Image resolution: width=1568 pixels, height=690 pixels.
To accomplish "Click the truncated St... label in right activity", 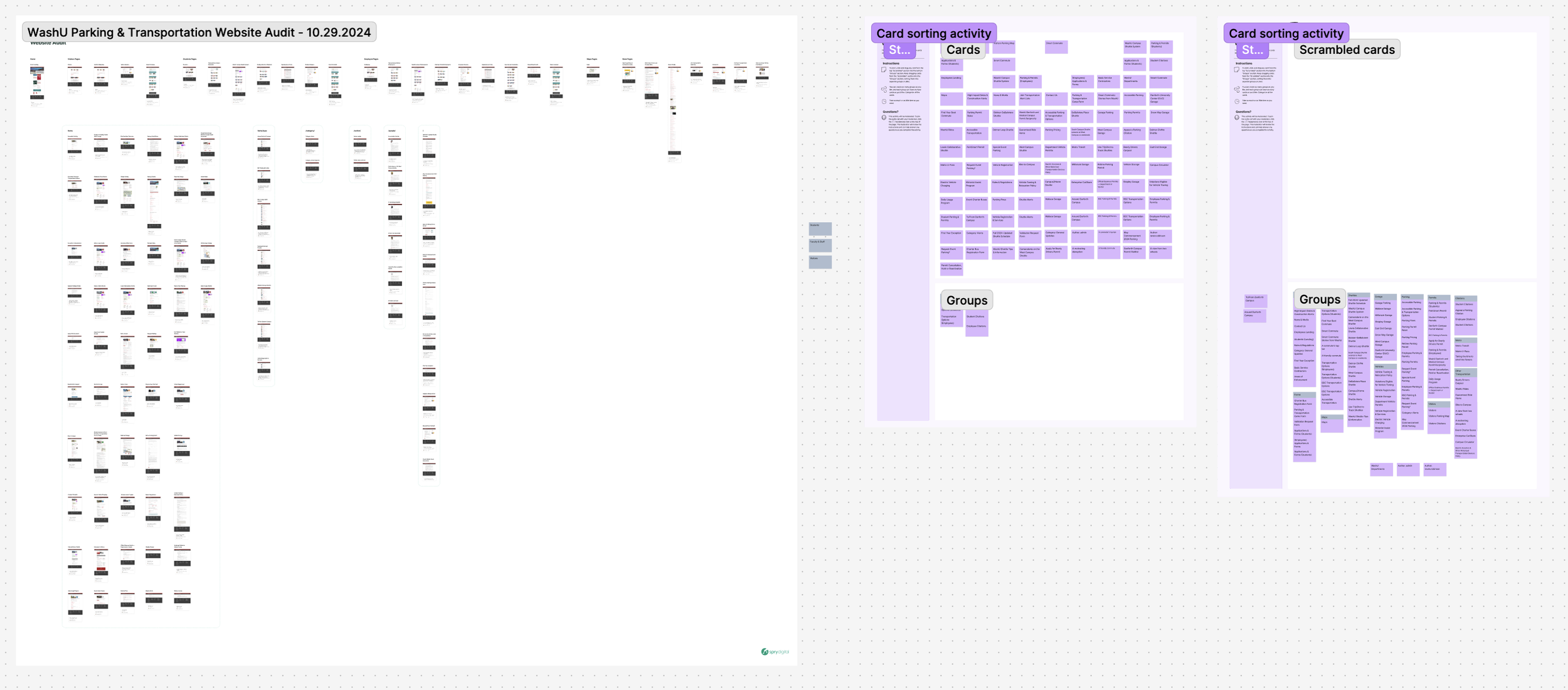I will (x=1252, y=50).
